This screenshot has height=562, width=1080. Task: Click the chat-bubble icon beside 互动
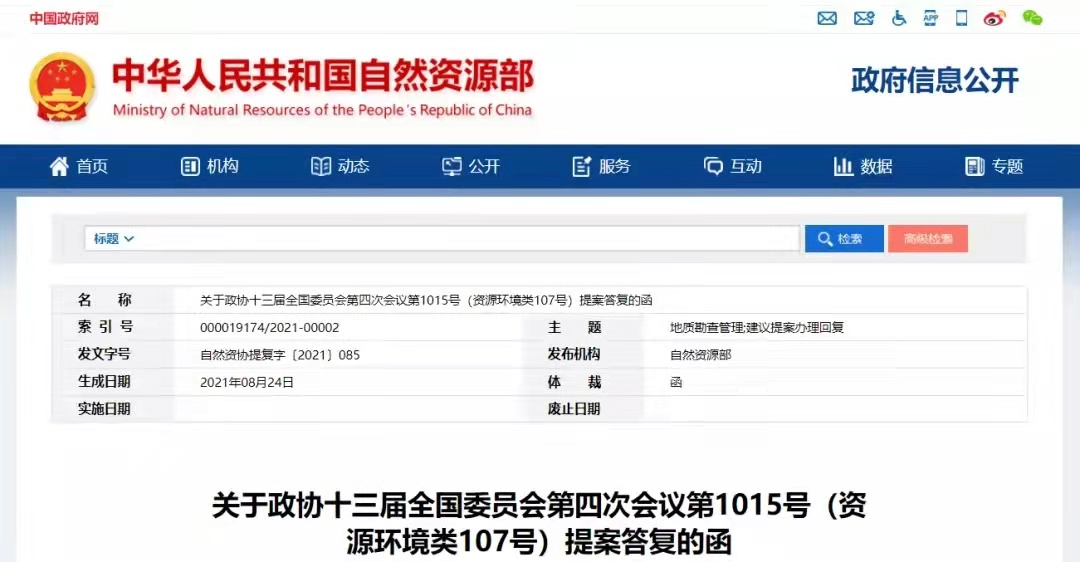(x=714, y=166)
